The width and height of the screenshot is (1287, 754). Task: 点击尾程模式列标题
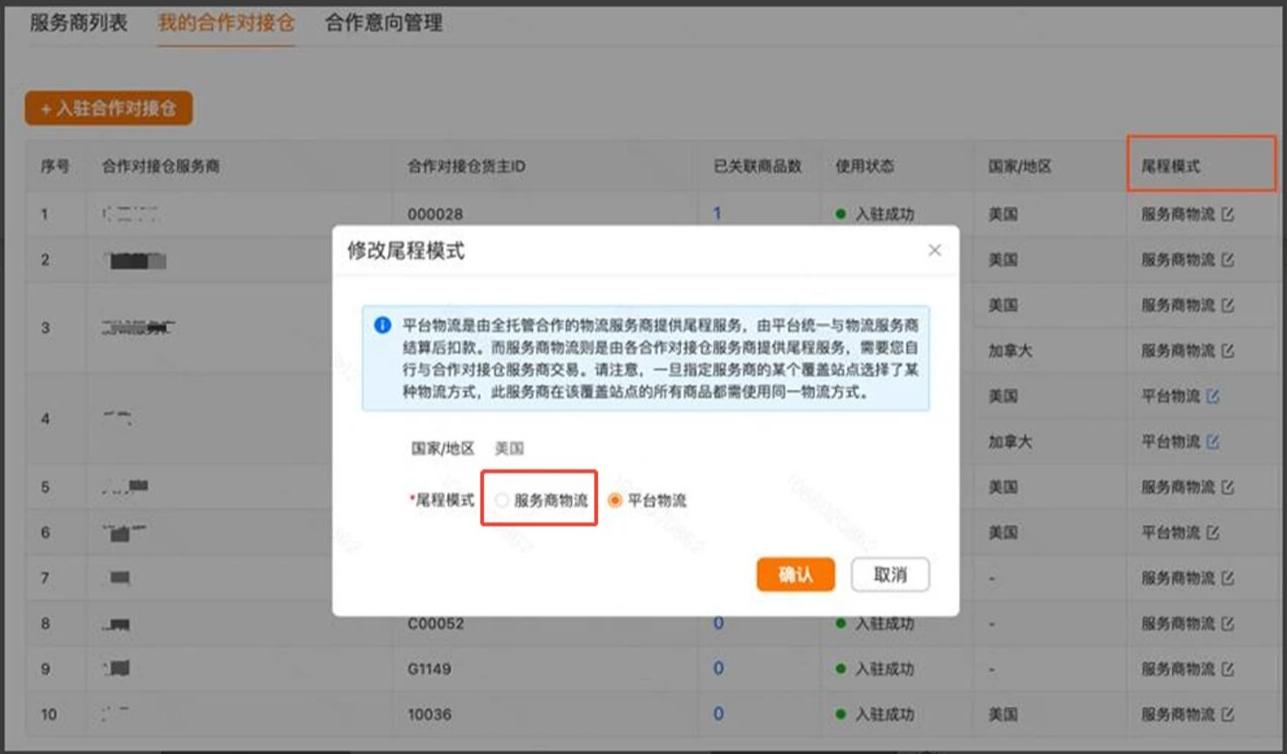coord(1170,166)
